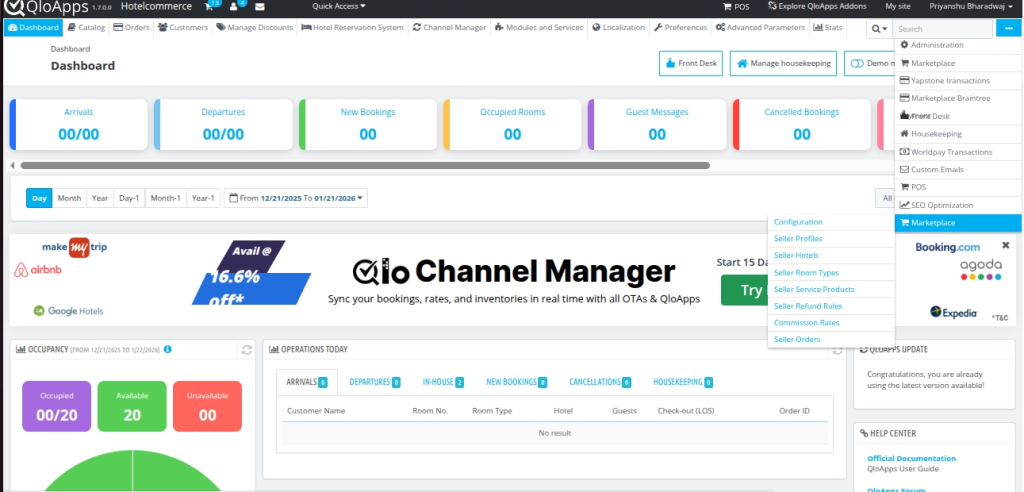The height and width of the screenshot is (492, 1024).
Task: Open Administration in the overflow menu
Action: (x=958, y=45)
